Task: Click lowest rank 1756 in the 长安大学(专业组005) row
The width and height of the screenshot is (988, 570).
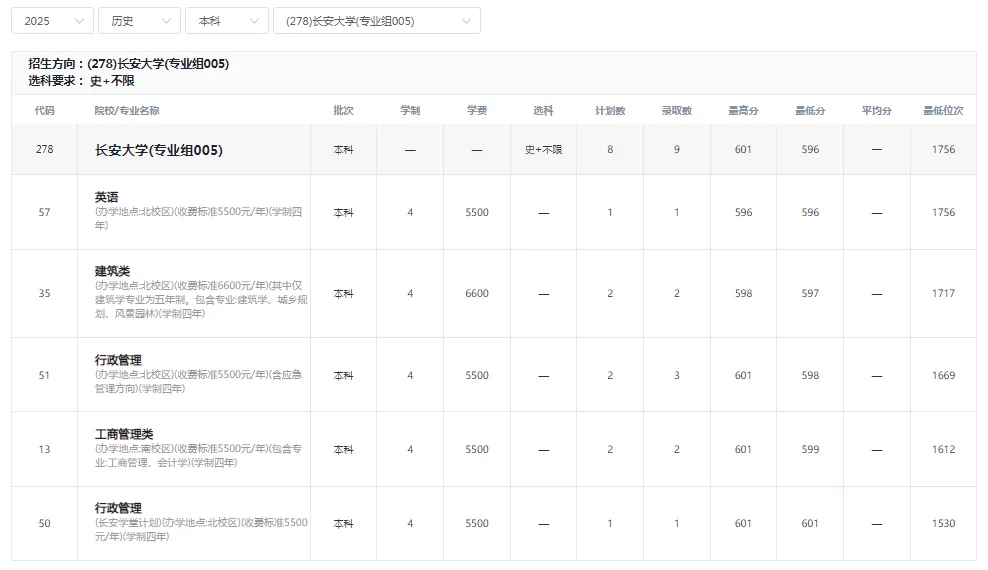Action: tap(943, 149)
